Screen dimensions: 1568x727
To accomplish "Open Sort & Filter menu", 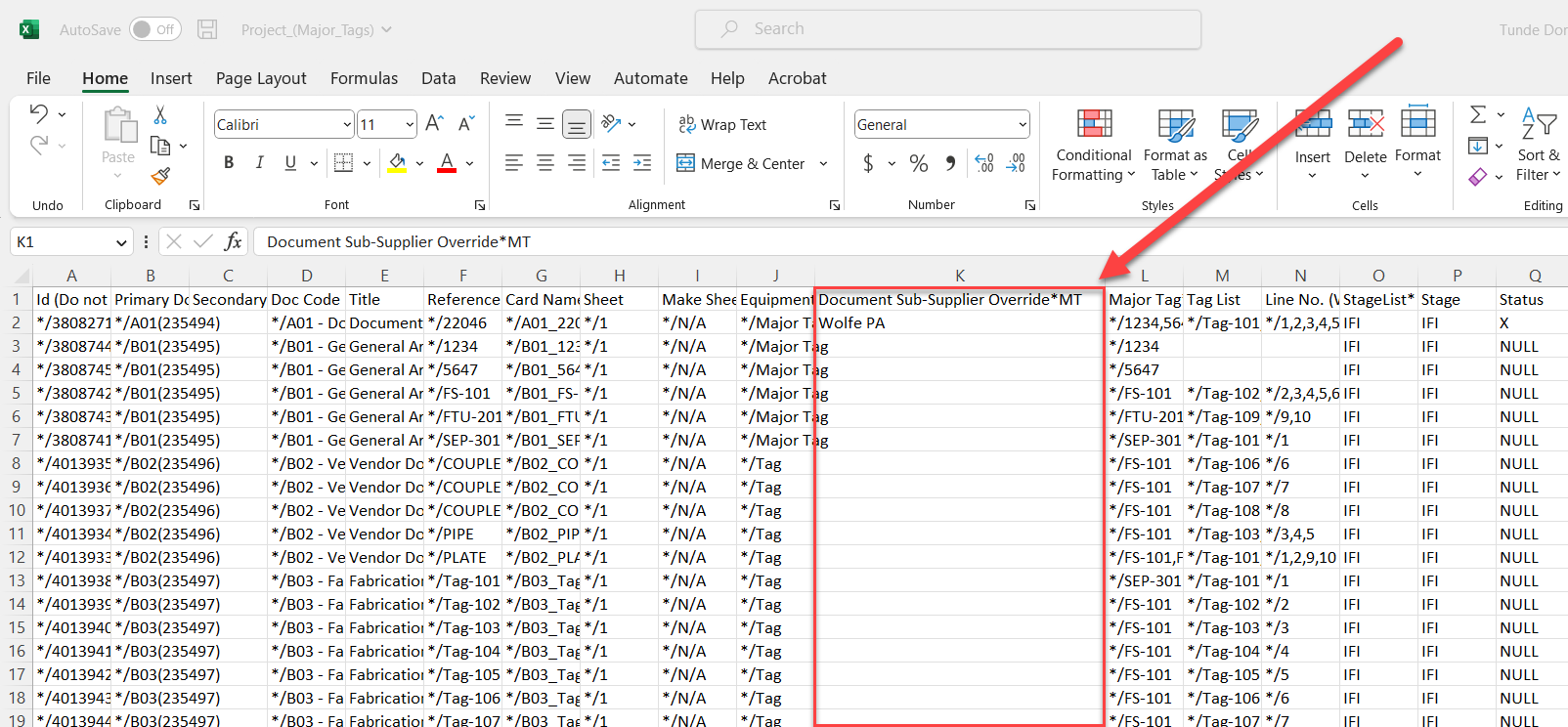I will [x=1539, y=145].
